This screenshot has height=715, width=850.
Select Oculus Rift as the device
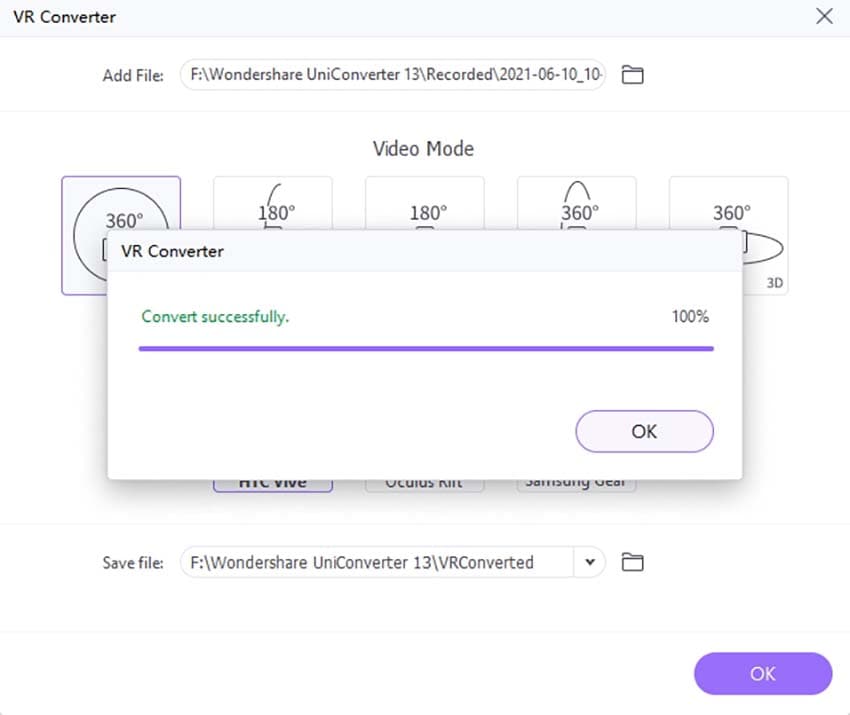point(424,484)
